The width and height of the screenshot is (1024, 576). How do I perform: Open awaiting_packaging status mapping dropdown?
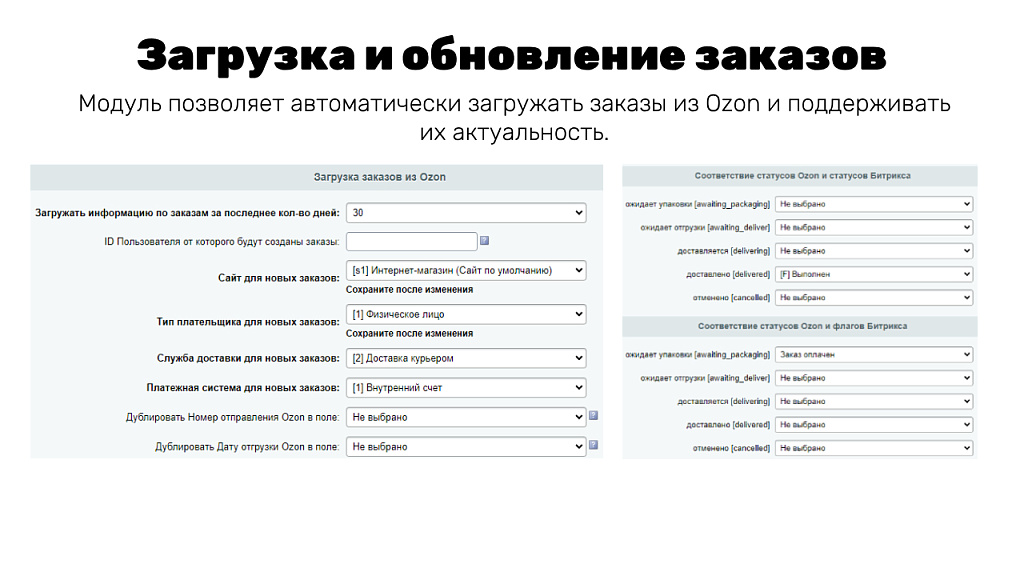[x=873, y=203]
